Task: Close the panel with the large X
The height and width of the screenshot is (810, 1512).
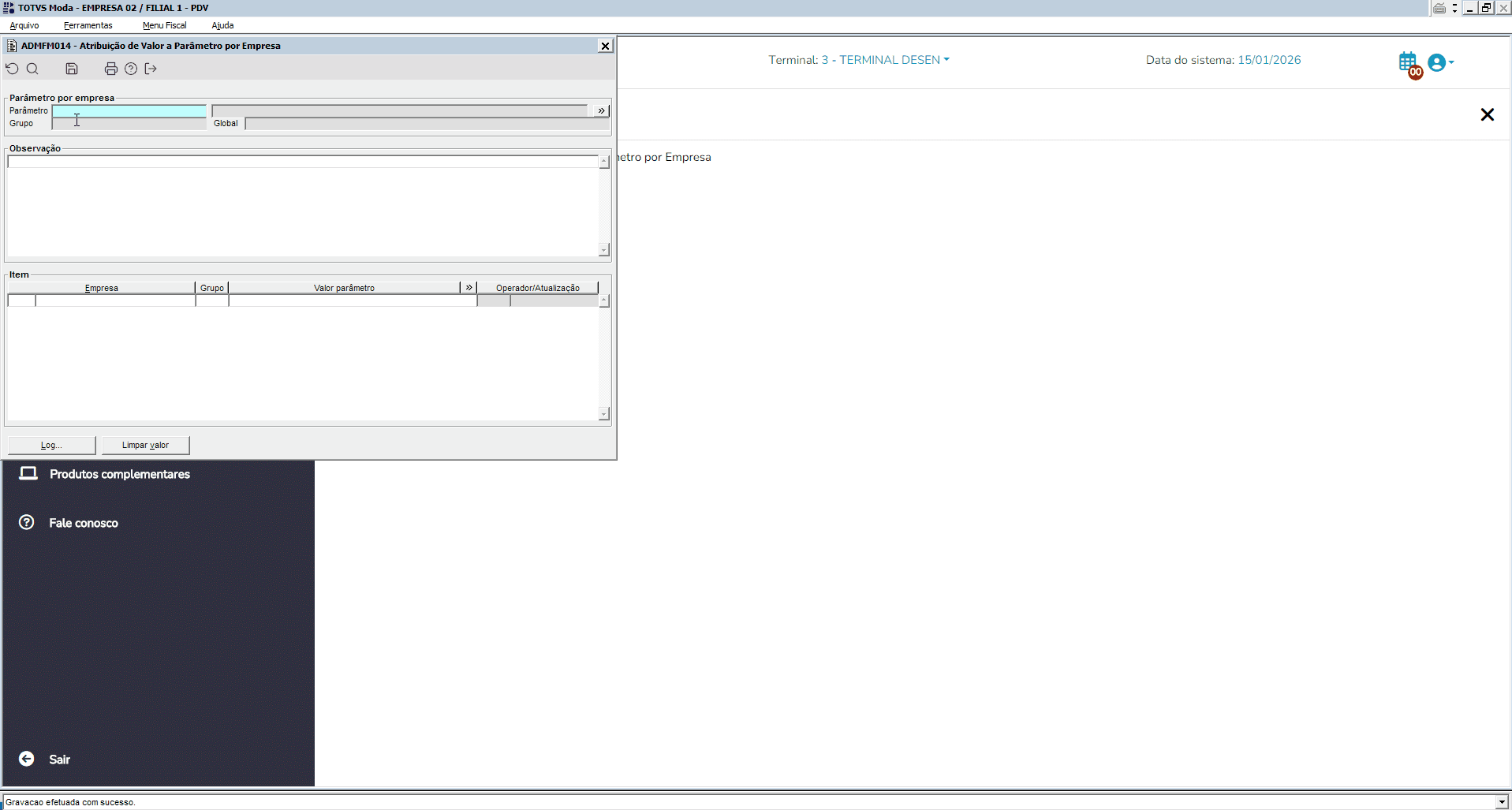Action: (x=1488, y=115)
